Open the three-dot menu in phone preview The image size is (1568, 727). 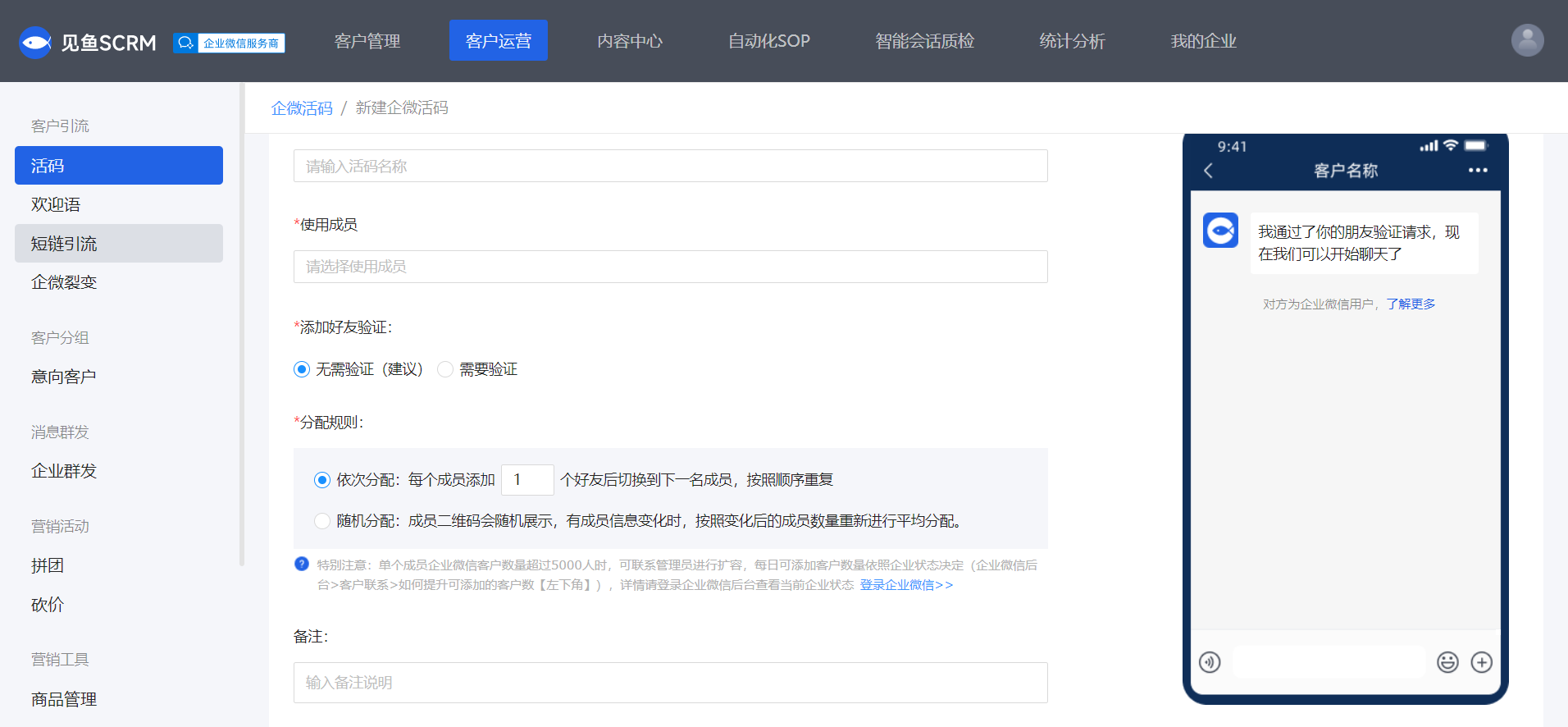pyautogui.click(x=1478, y=171)
